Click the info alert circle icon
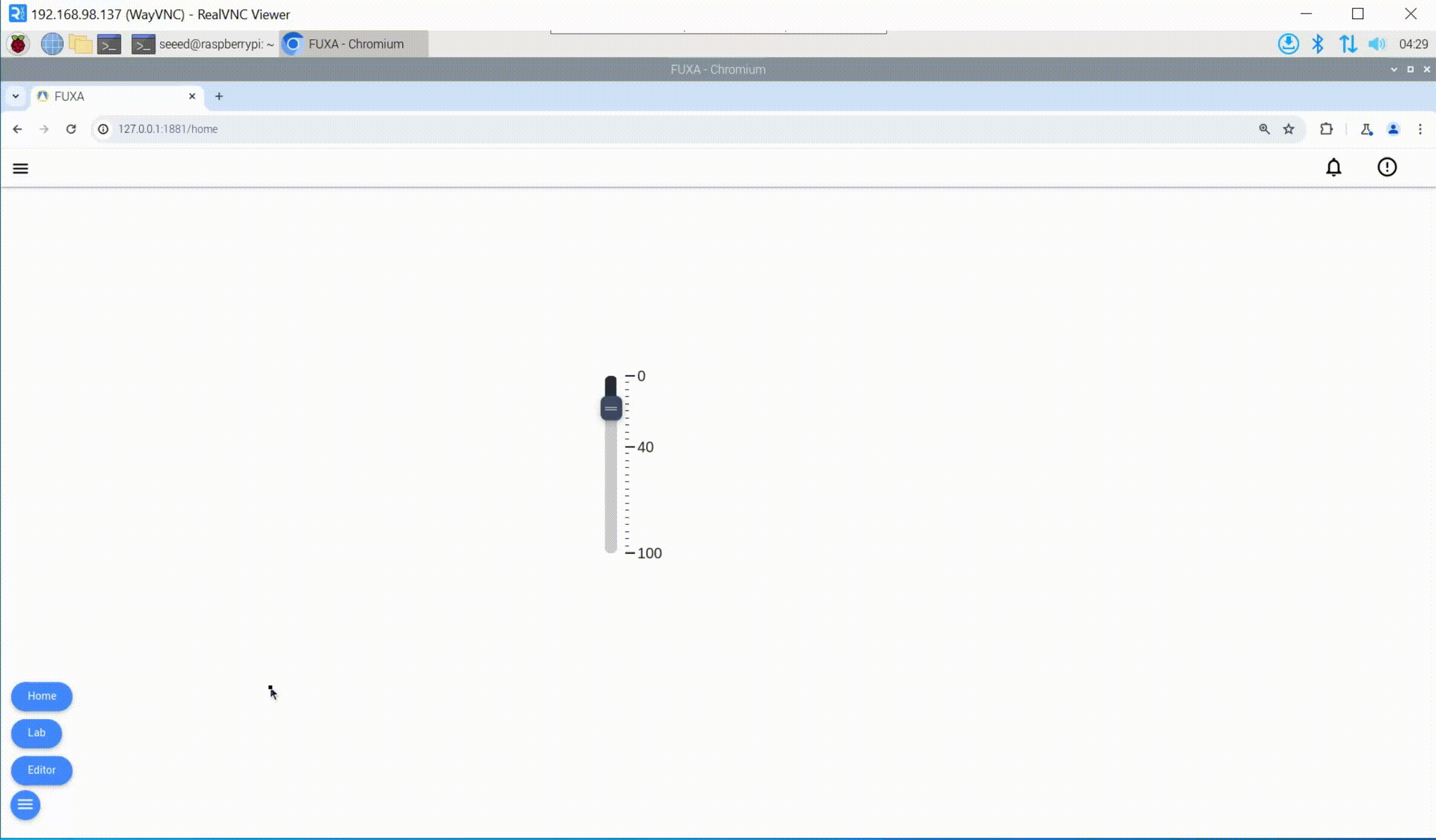This screenshot has height=840, width=1436. 1386,168
